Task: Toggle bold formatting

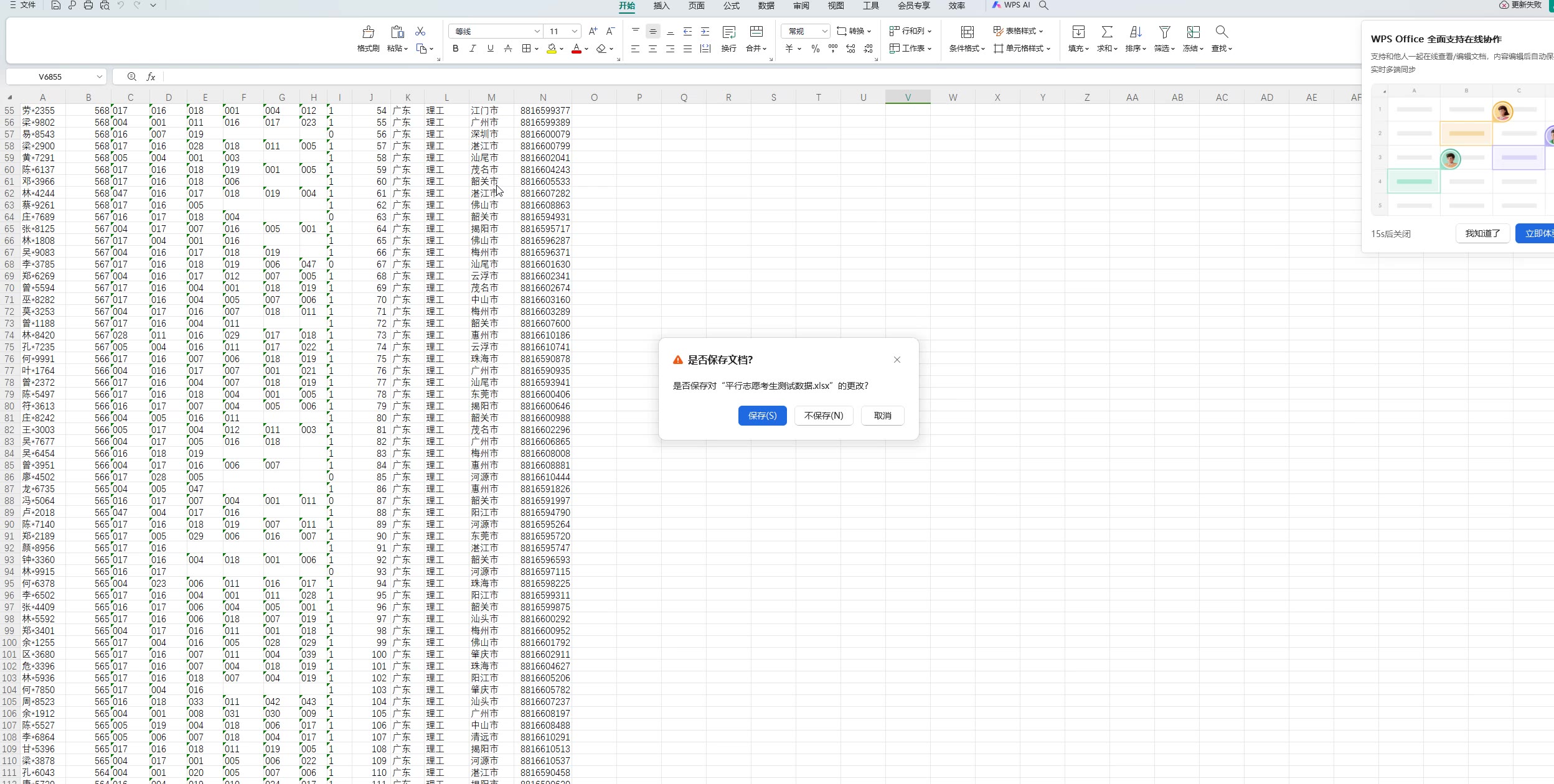Action: (455, 49)
